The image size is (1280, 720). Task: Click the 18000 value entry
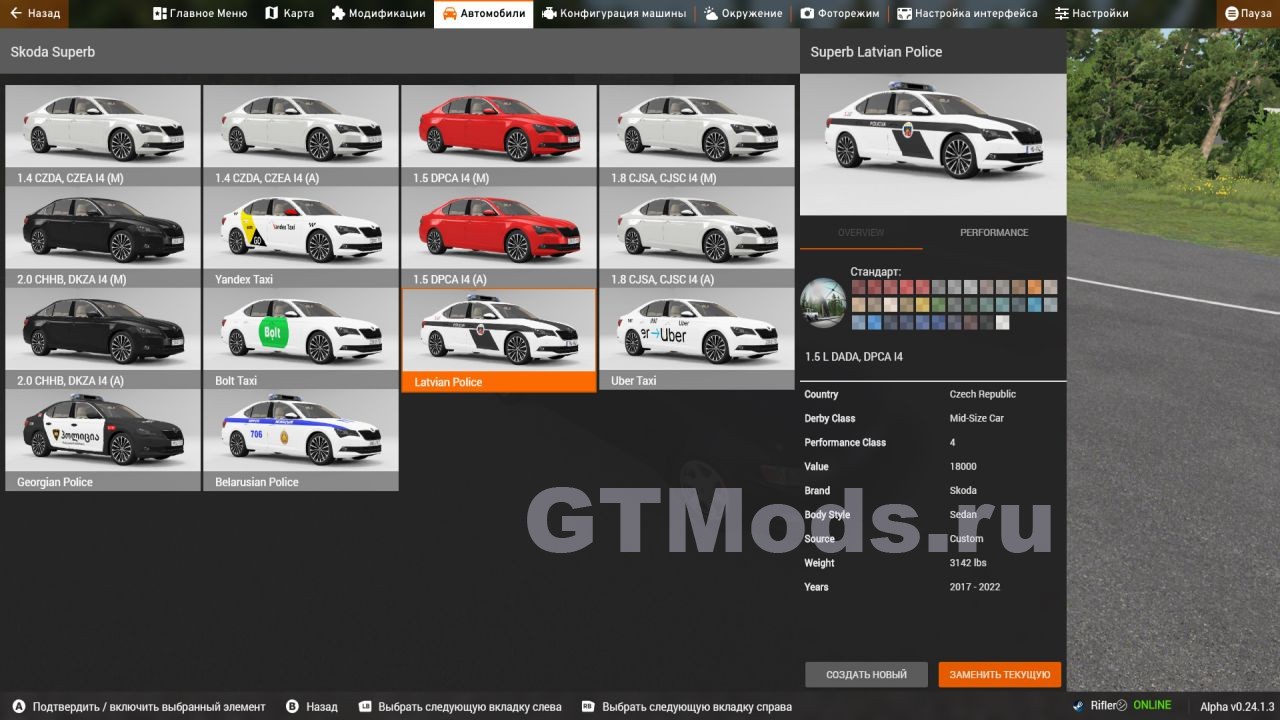point(963,466)
